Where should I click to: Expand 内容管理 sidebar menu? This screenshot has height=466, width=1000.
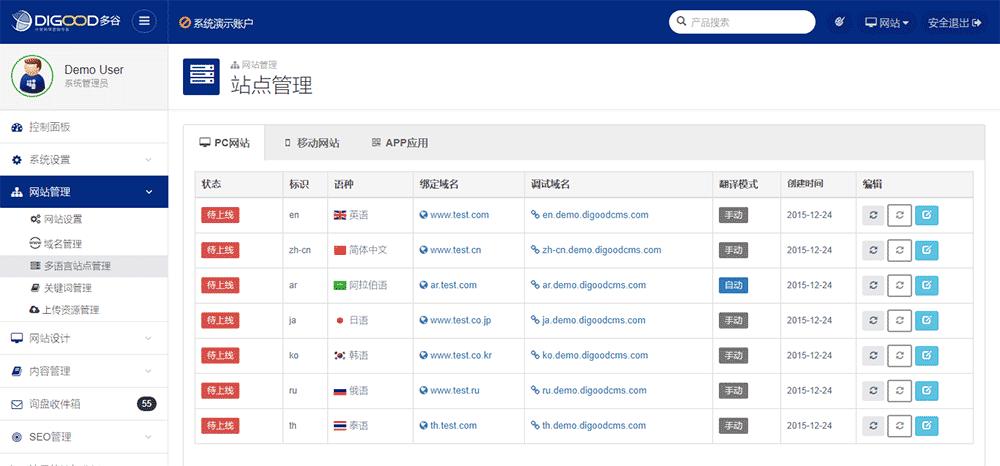point(84,371)
